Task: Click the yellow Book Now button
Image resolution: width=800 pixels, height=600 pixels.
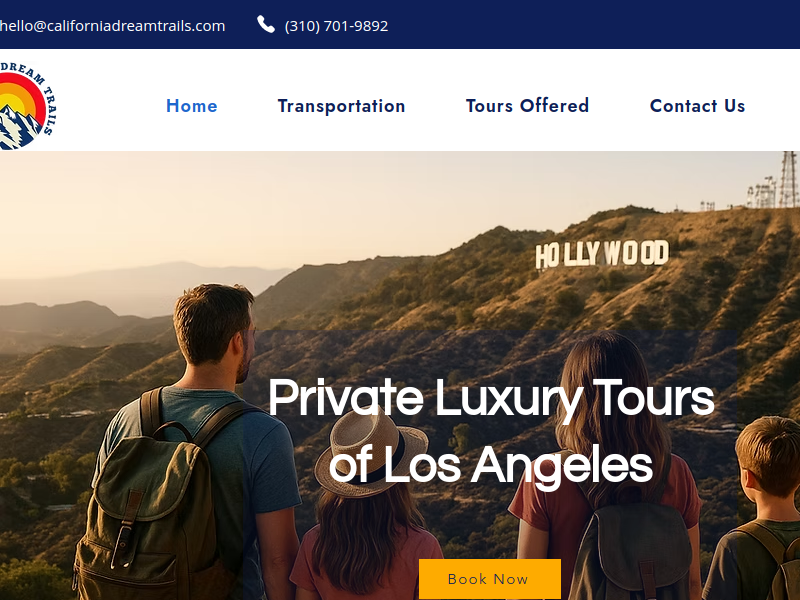Action: (x=490, y=579)
